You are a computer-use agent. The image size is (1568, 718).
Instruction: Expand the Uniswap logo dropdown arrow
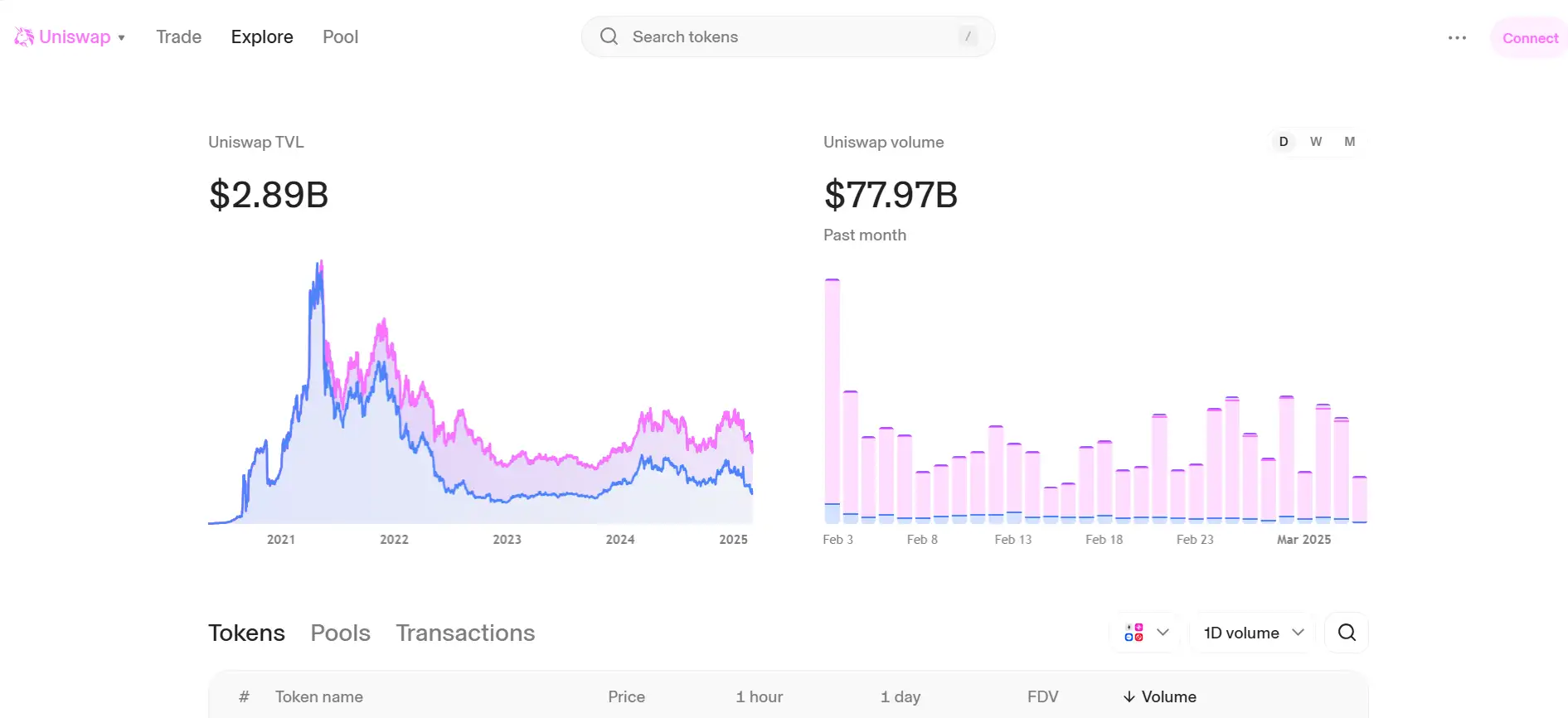122,38
